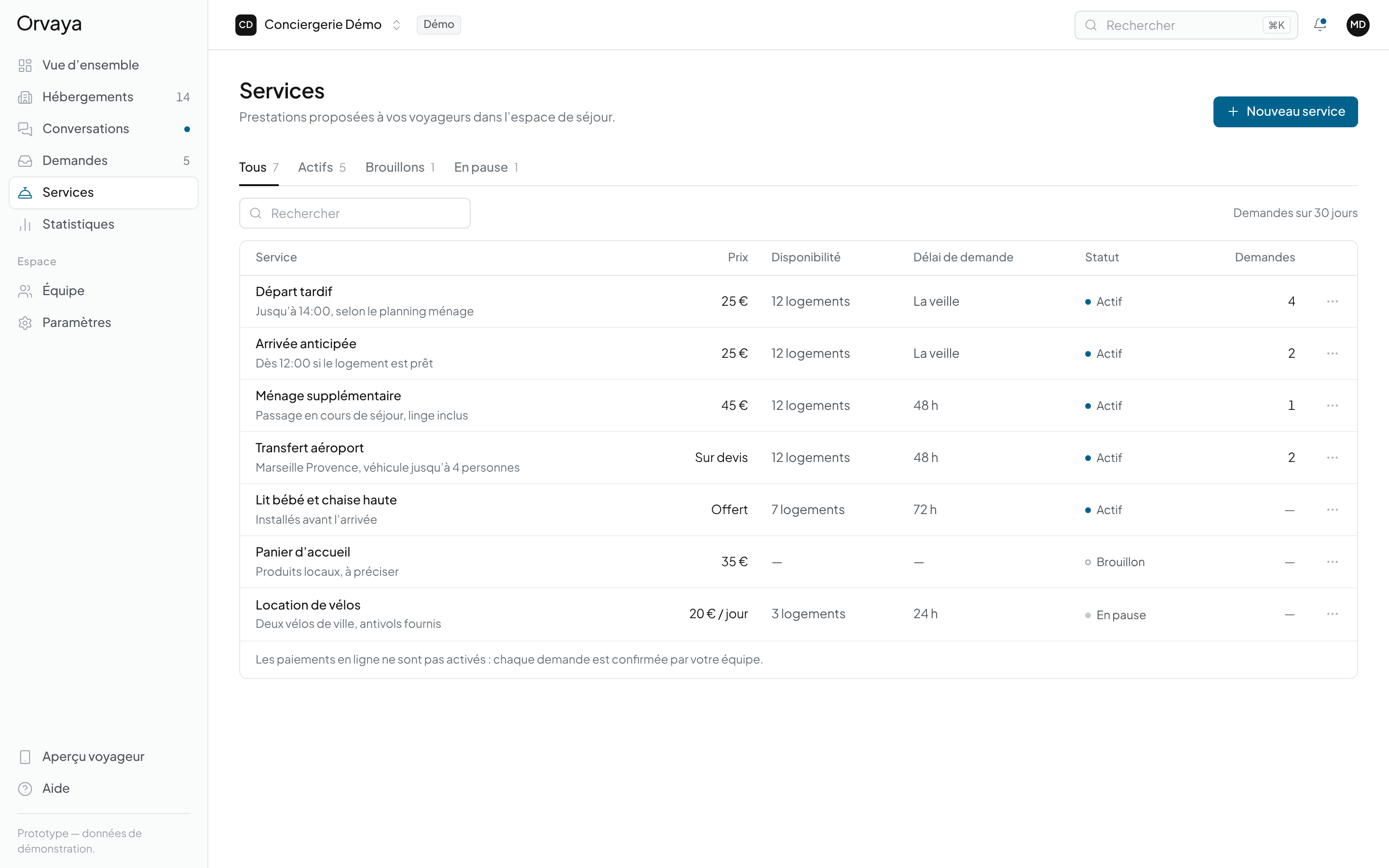The width and height of the screenshot is (1389, 868).
Task: Open more options for Location de vélos
Action: (1332, 614)
